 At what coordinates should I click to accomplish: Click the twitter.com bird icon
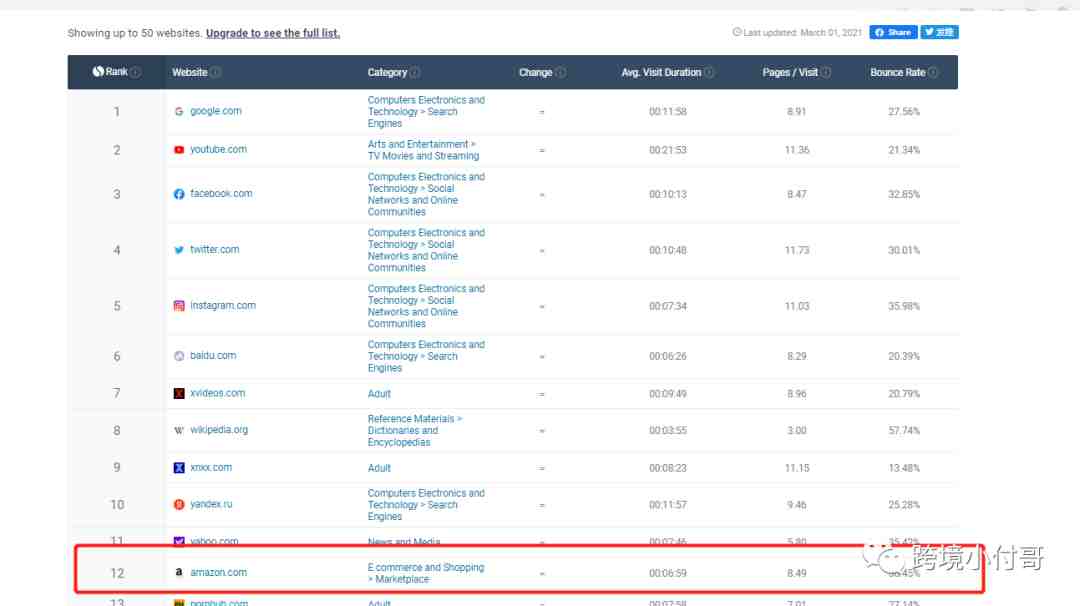pos(179,250)
